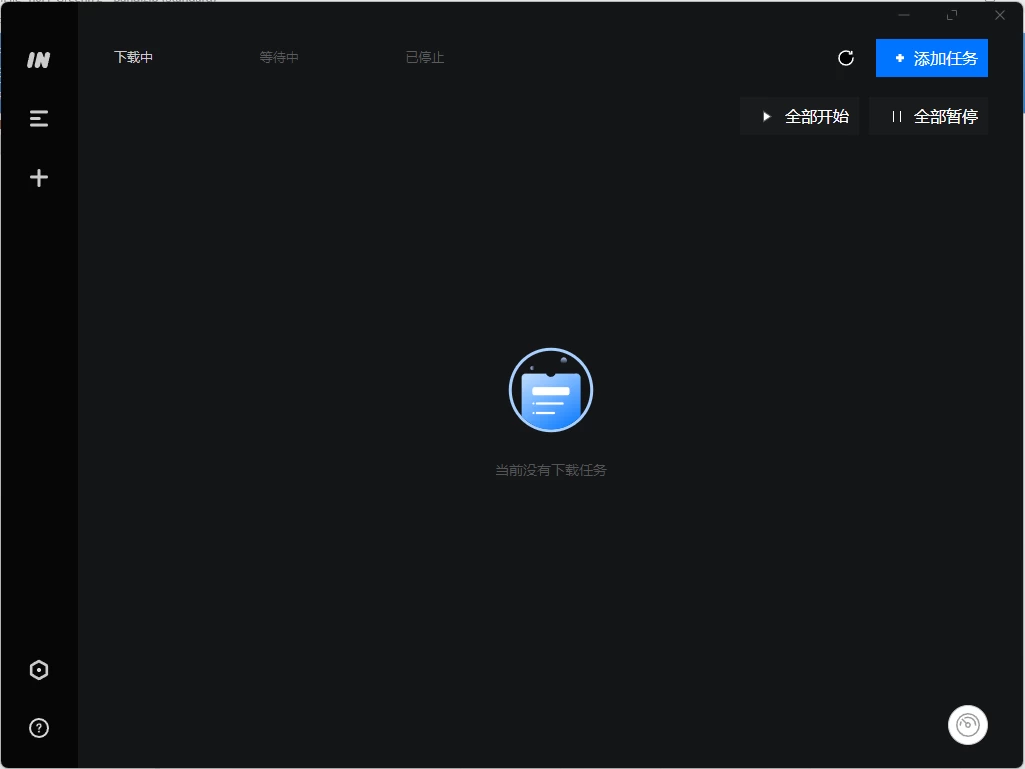Click the 当前没有下载任务 text area

click(550, 470)
